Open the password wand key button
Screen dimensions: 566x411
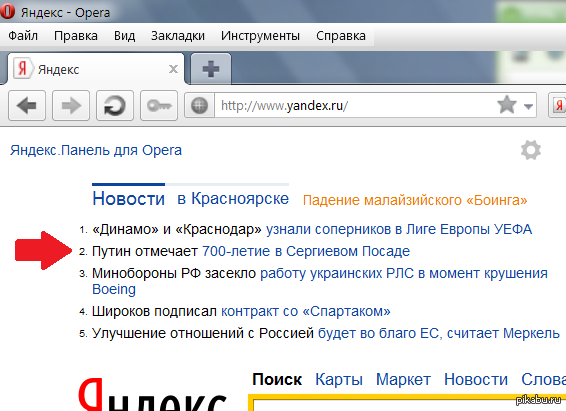pyautogui.click(x=159, y=105)
